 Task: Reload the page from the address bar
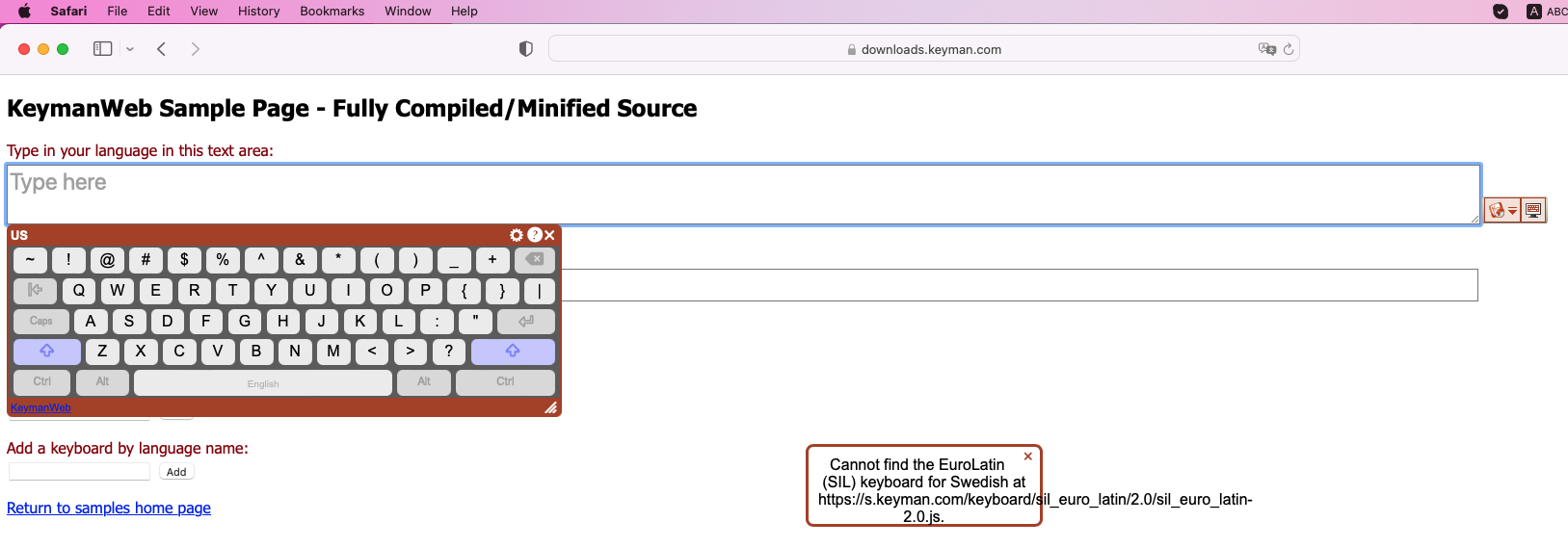click(1289, 49)
